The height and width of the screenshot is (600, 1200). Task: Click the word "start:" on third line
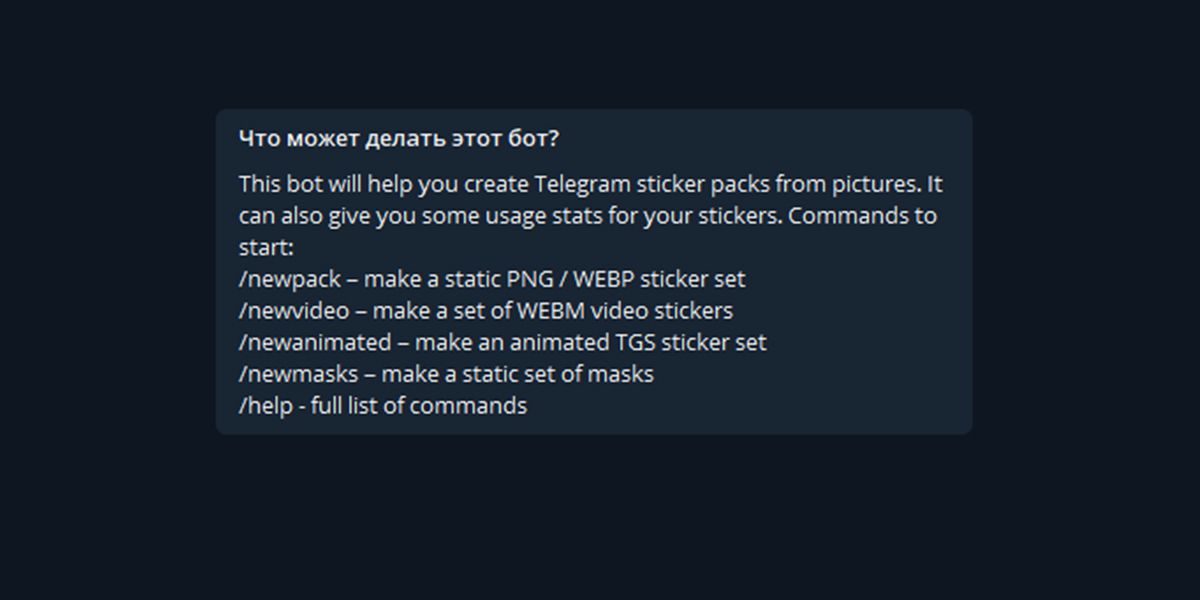[265, 247]
